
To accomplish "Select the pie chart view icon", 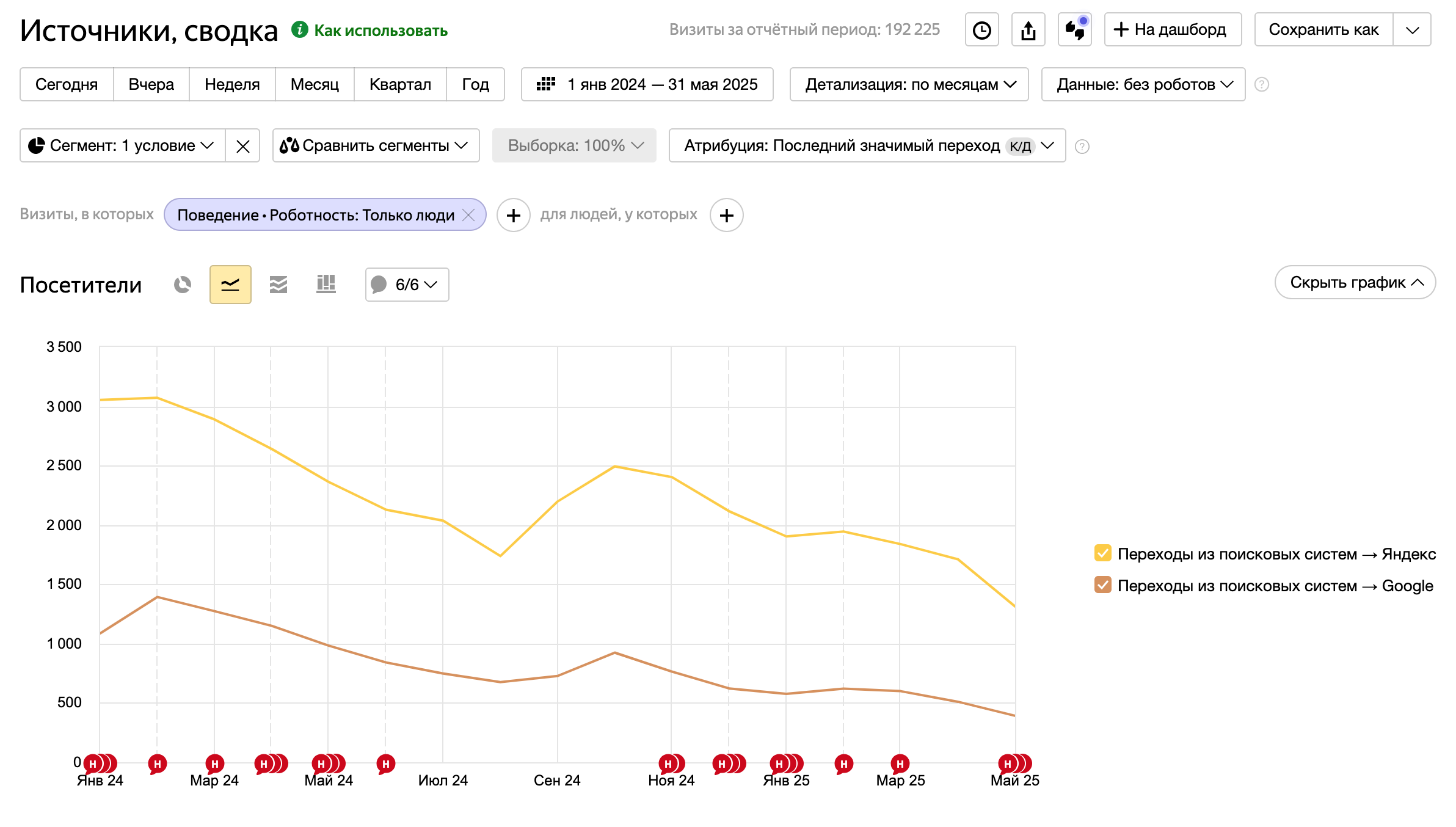I will 182,285.
